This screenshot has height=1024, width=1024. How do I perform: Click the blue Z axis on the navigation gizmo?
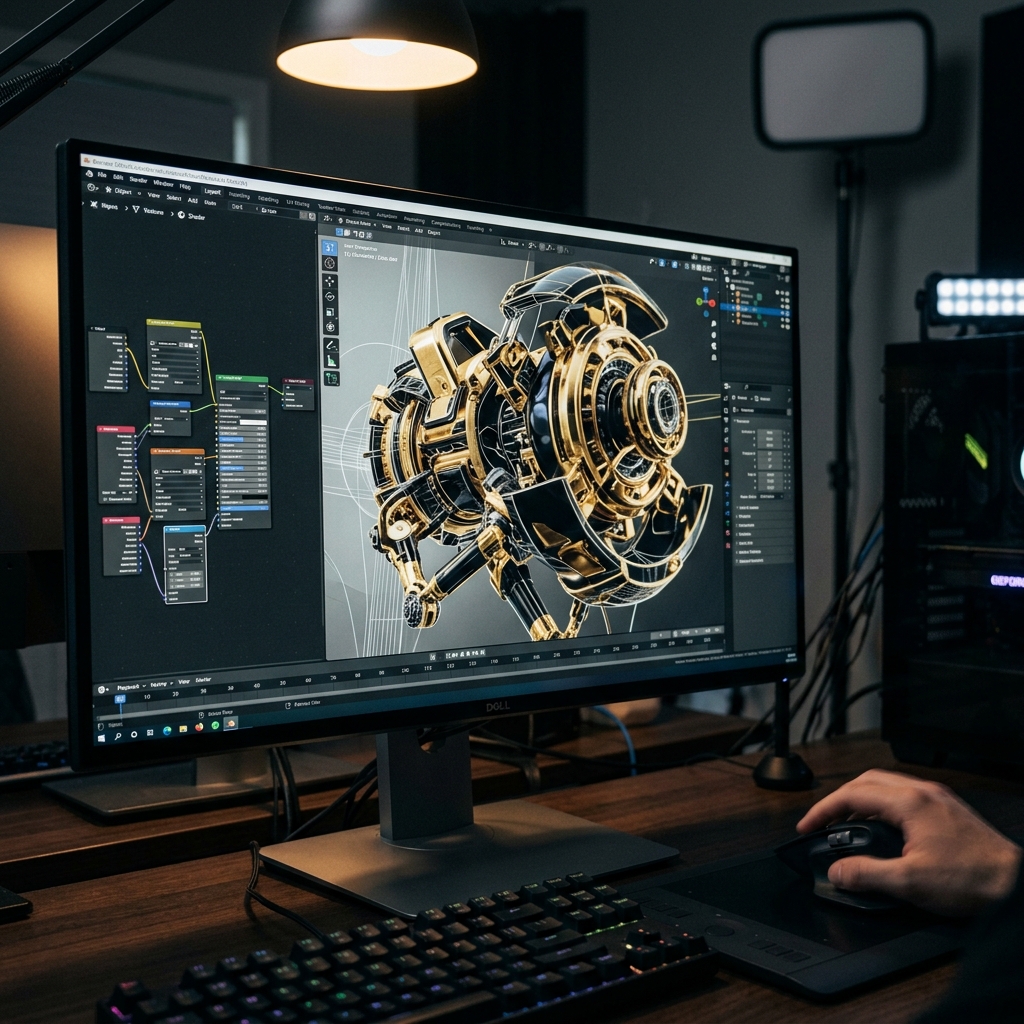point(706,290)
